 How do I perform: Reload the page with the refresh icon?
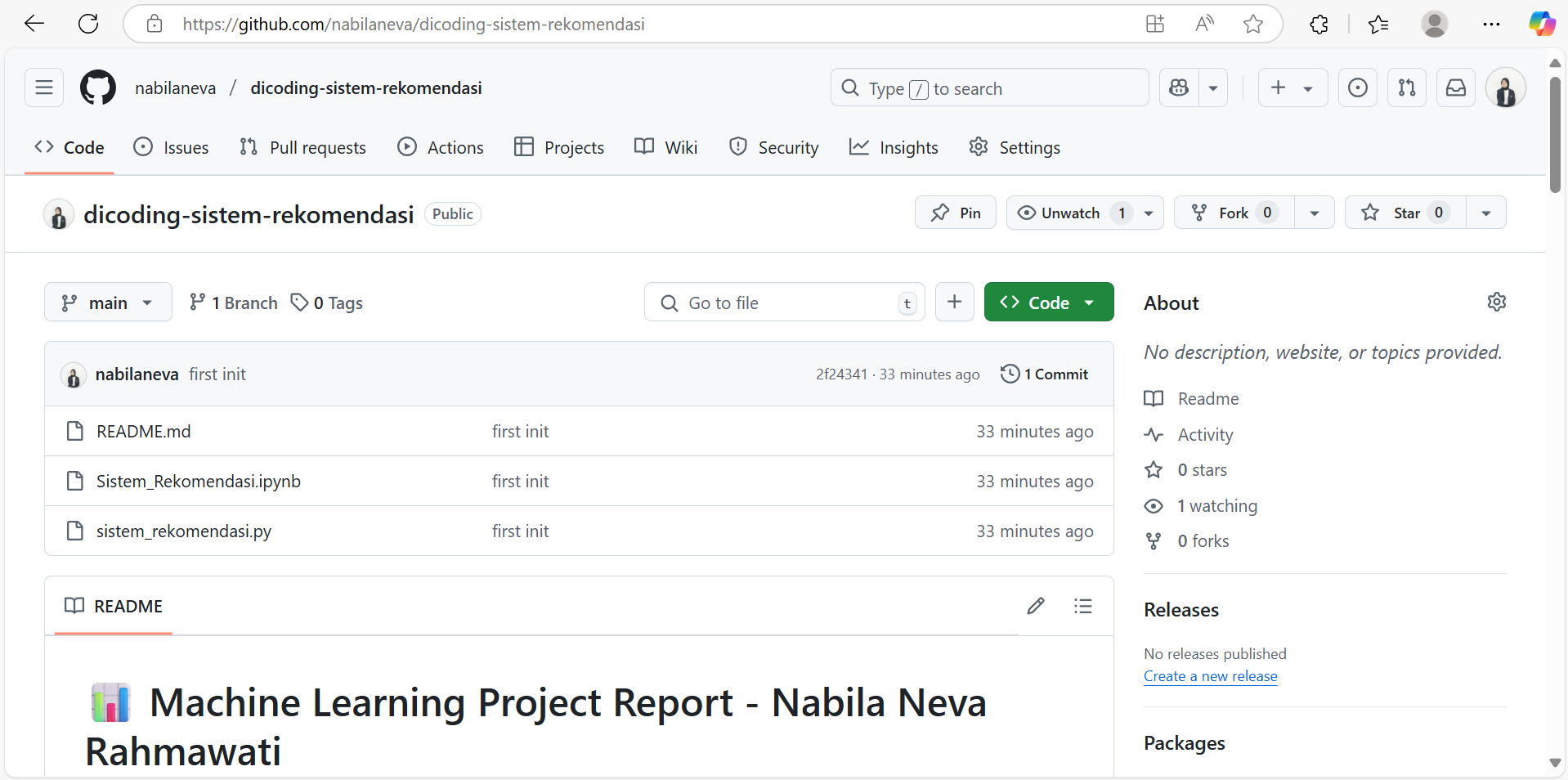88,24
